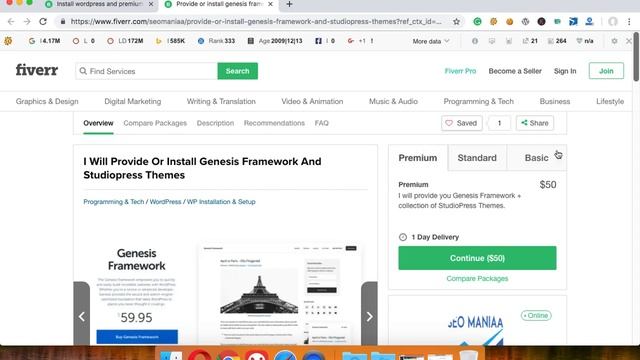Open Writing & Translation category

pyautogui.click(x=221, y=101)
